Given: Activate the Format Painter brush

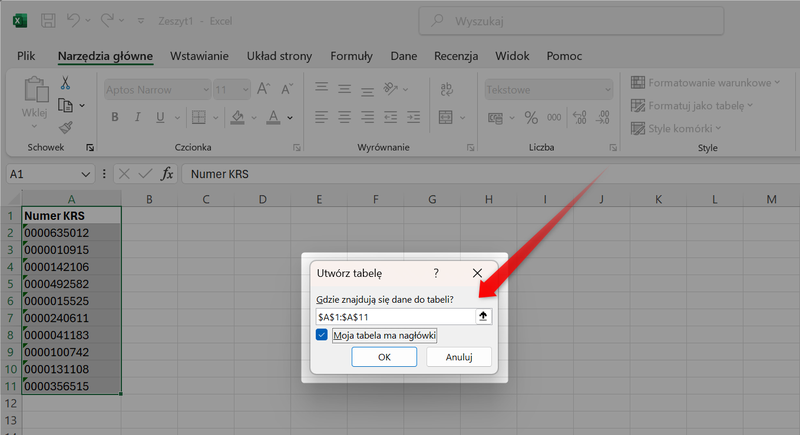Looking at the screenshot, I should [65, 127].
